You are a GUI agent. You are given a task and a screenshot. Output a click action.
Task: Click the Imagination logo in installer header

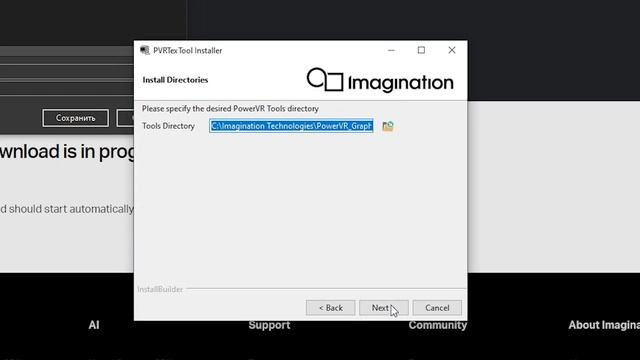380,80
